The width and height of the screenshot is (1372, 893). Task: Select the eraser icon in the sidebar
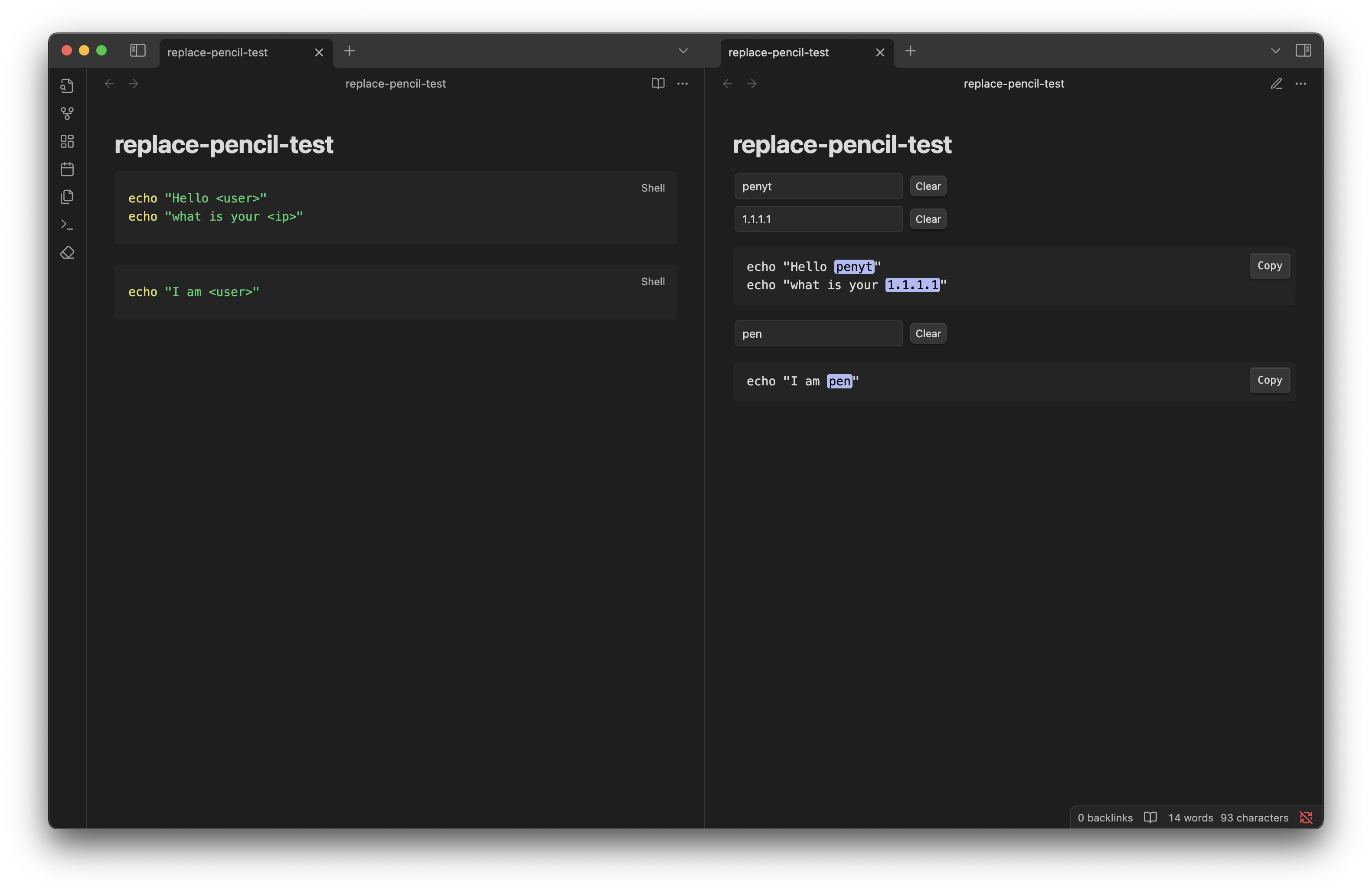point(67,252)
